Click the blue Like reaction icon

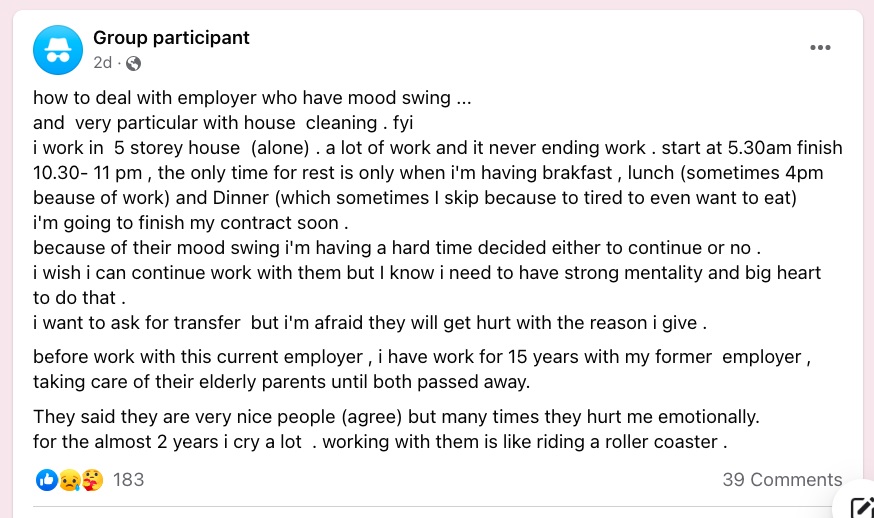tap(47, 480)
